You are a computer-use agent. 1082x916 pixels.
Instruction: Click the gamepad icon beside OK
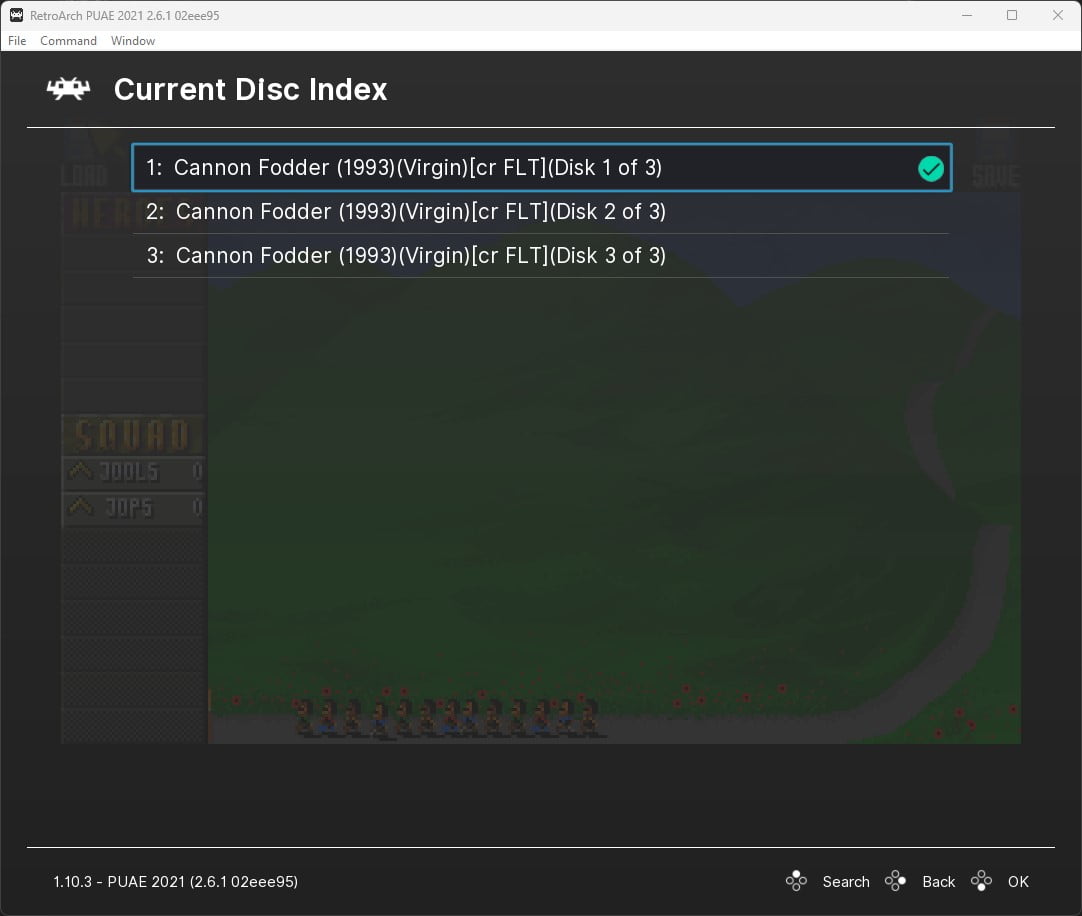(x=982, y=881)
